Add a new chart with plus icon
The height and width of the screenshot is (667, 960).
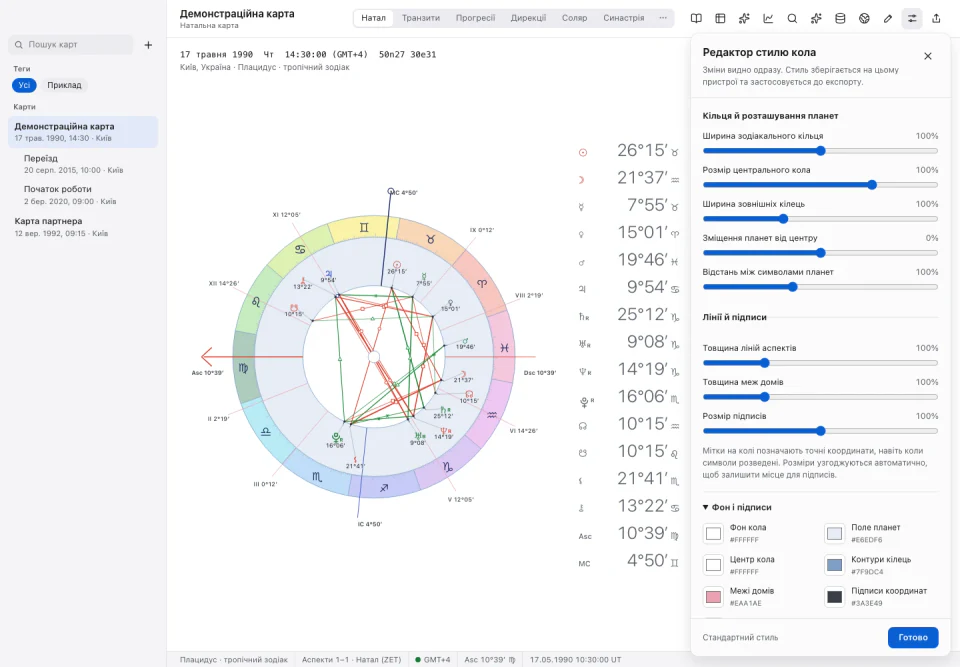tap(148, 45)
